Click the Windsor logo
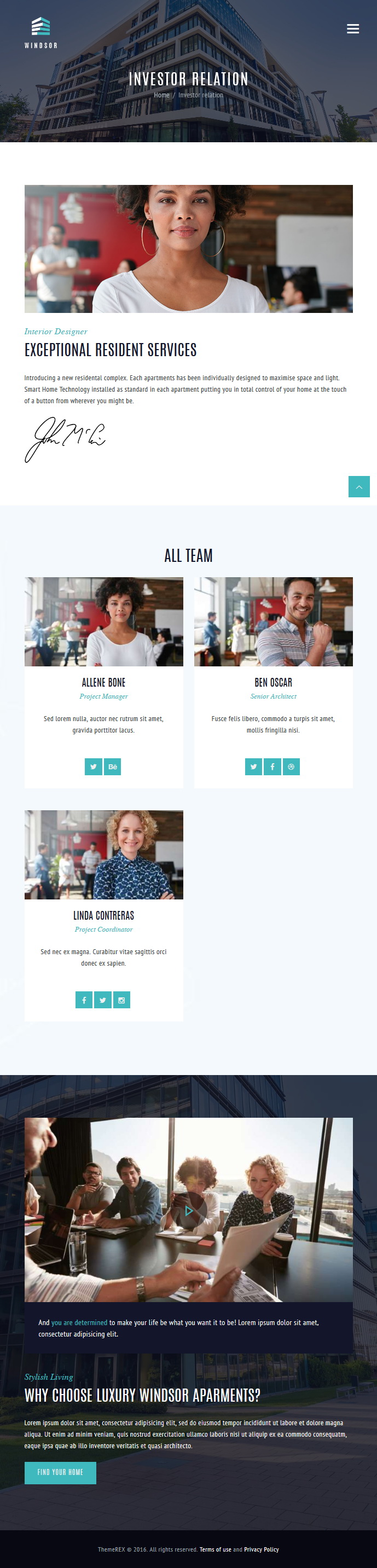 (41, 33)
